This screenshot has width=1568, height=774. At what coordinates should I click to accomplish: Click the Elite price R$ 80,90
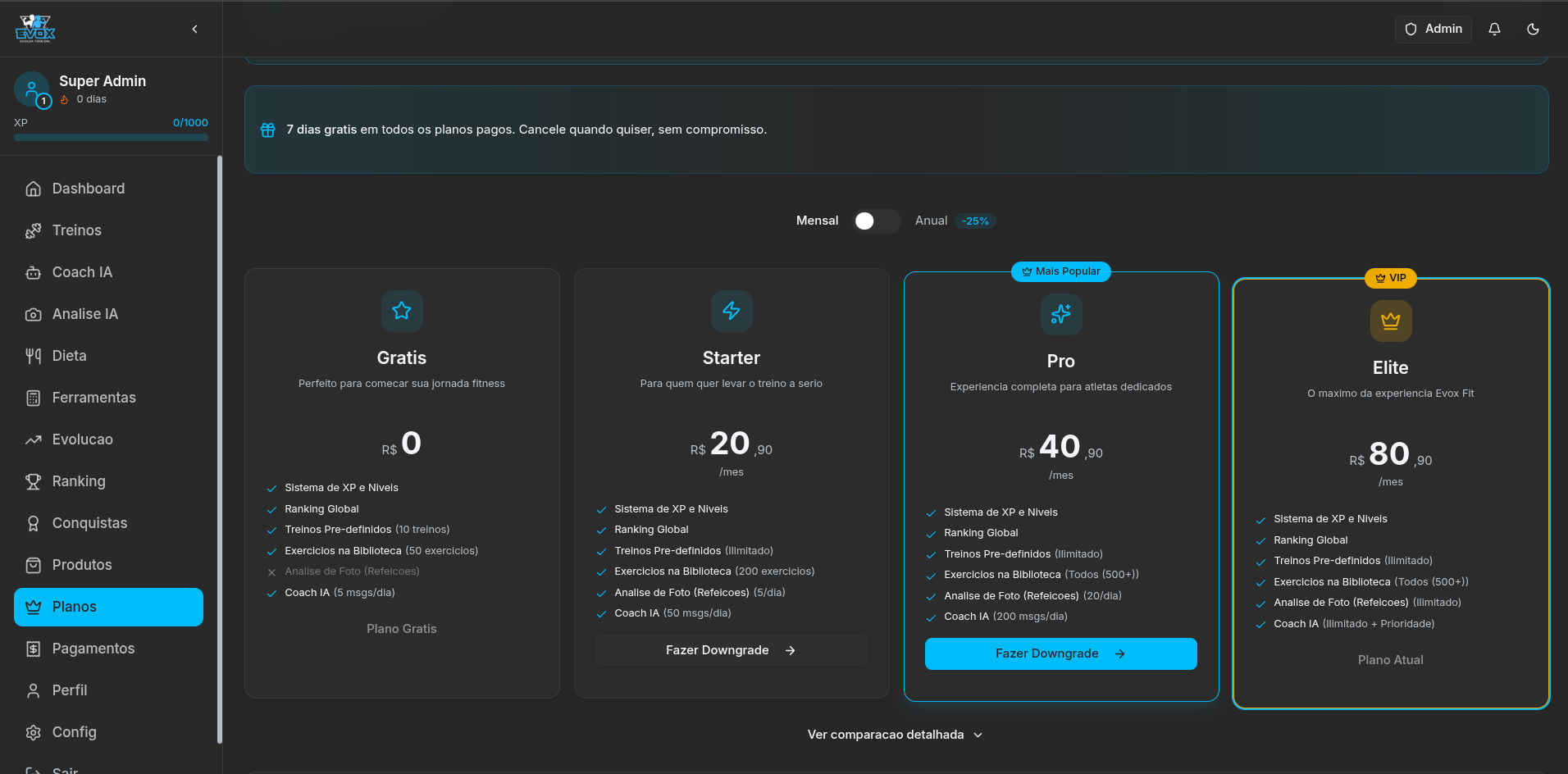[1391, 454]
